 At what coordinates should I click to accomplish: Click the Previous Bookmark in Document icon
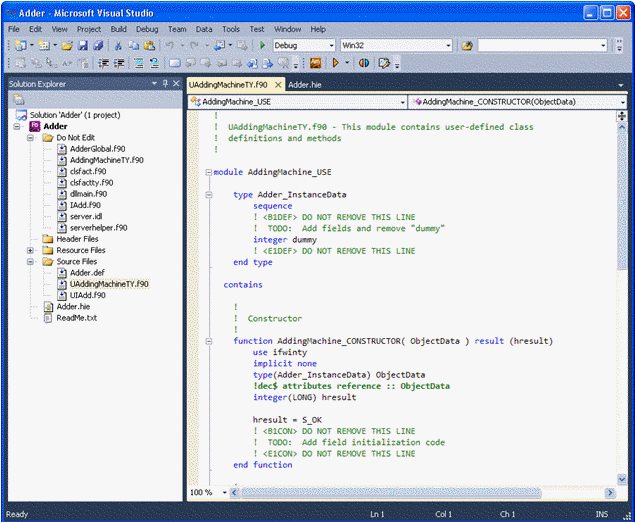[252, 63]
